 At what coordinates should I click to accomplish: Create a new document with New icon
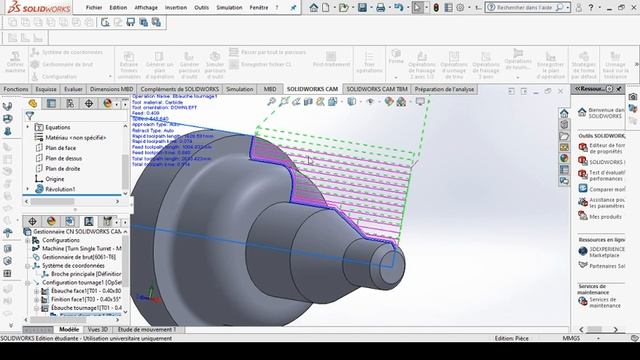click(326, 7)
